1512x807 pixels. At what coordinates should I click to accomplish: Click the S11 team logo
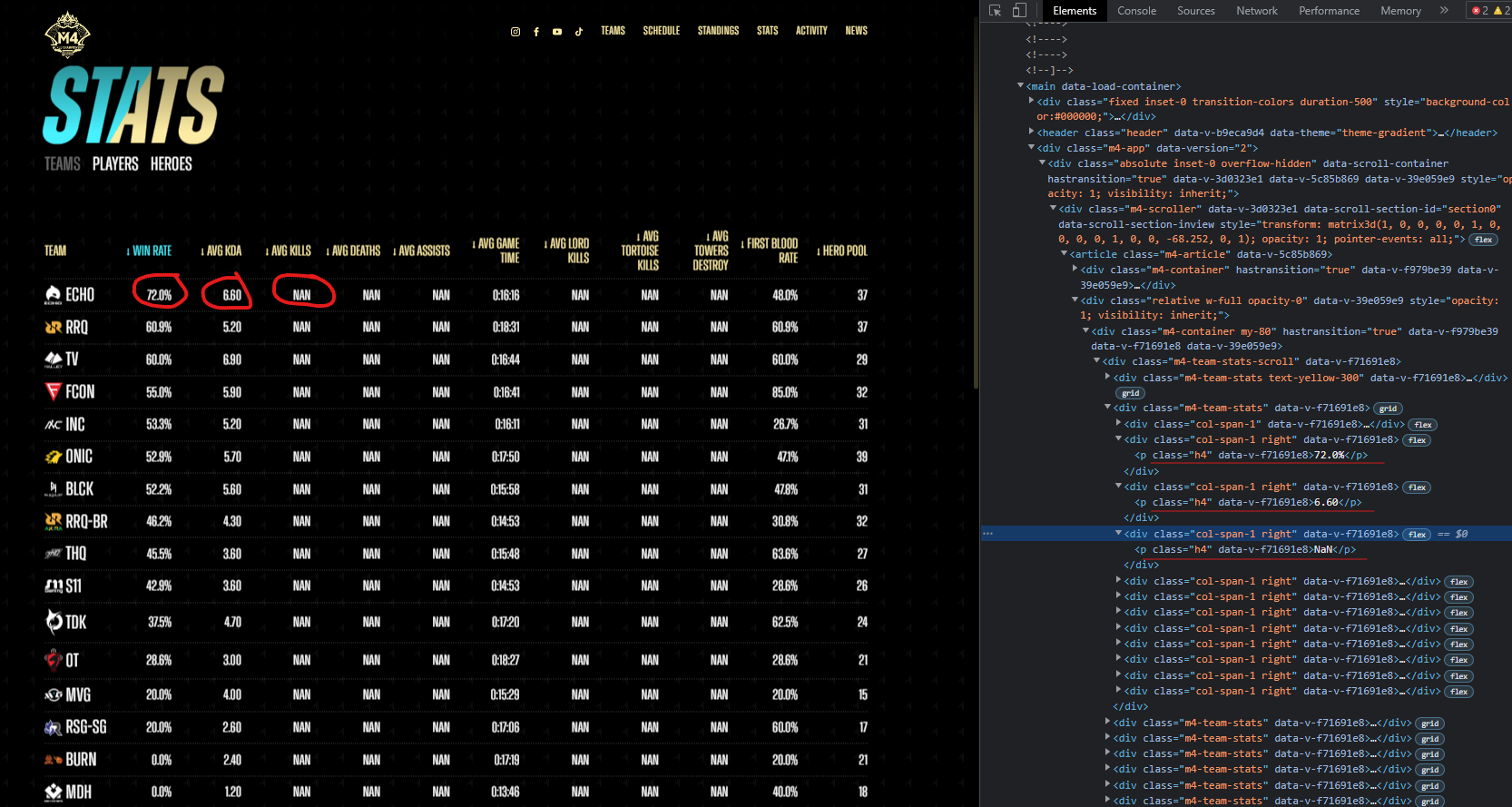[x=53, y=586]
